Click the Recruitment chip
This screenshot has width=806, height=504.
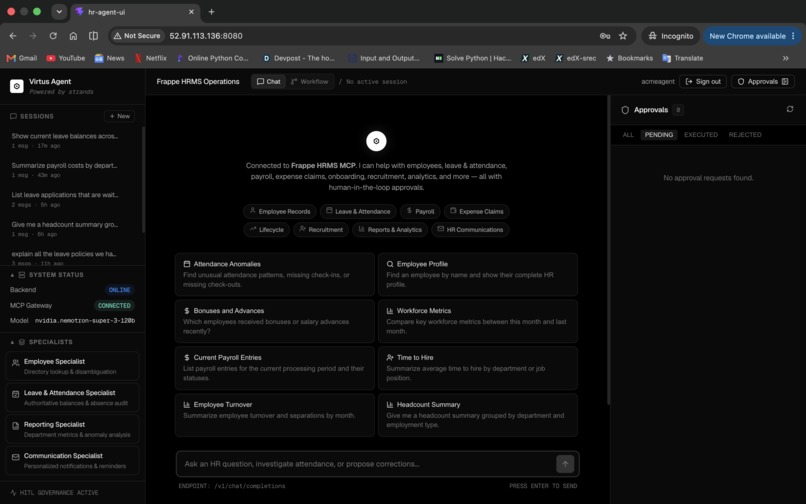pos(321,229)
